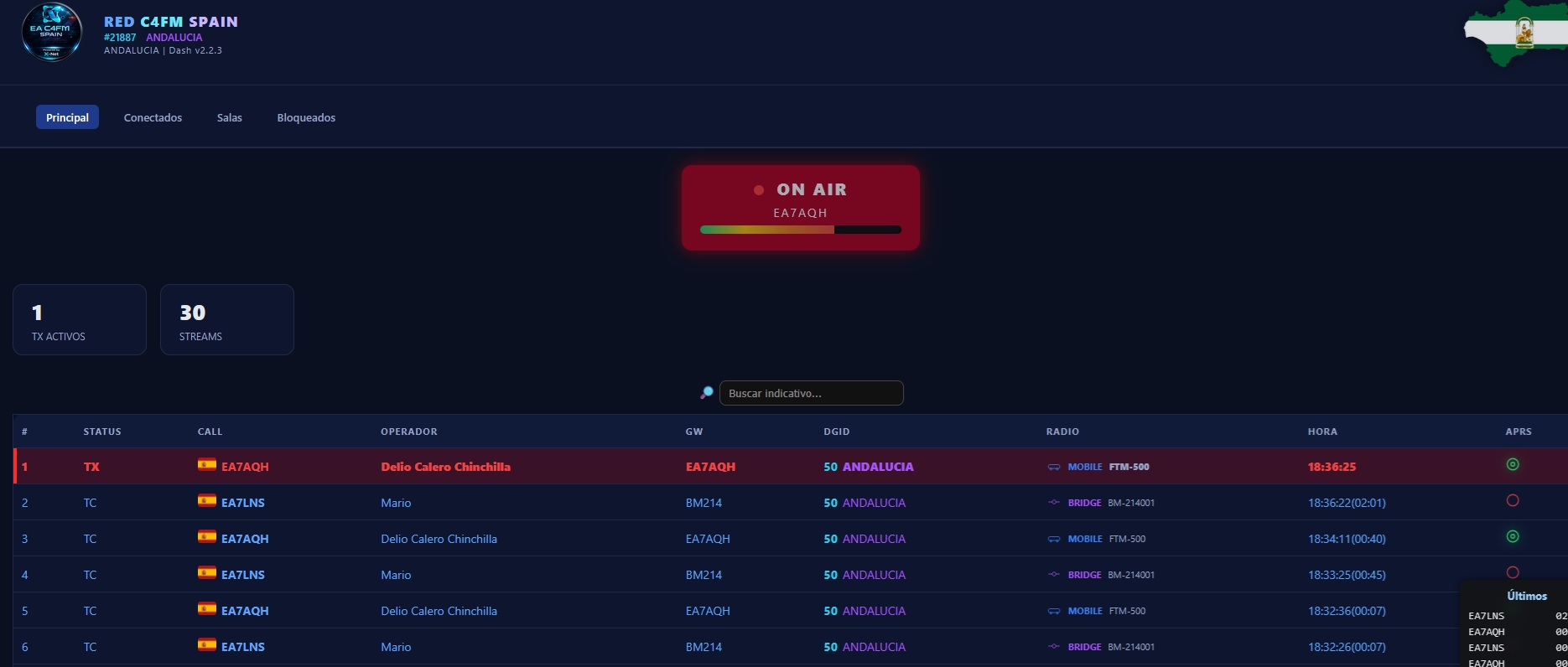Select the Principal tab
This screenshot has width=1568, height=667.
67,117
